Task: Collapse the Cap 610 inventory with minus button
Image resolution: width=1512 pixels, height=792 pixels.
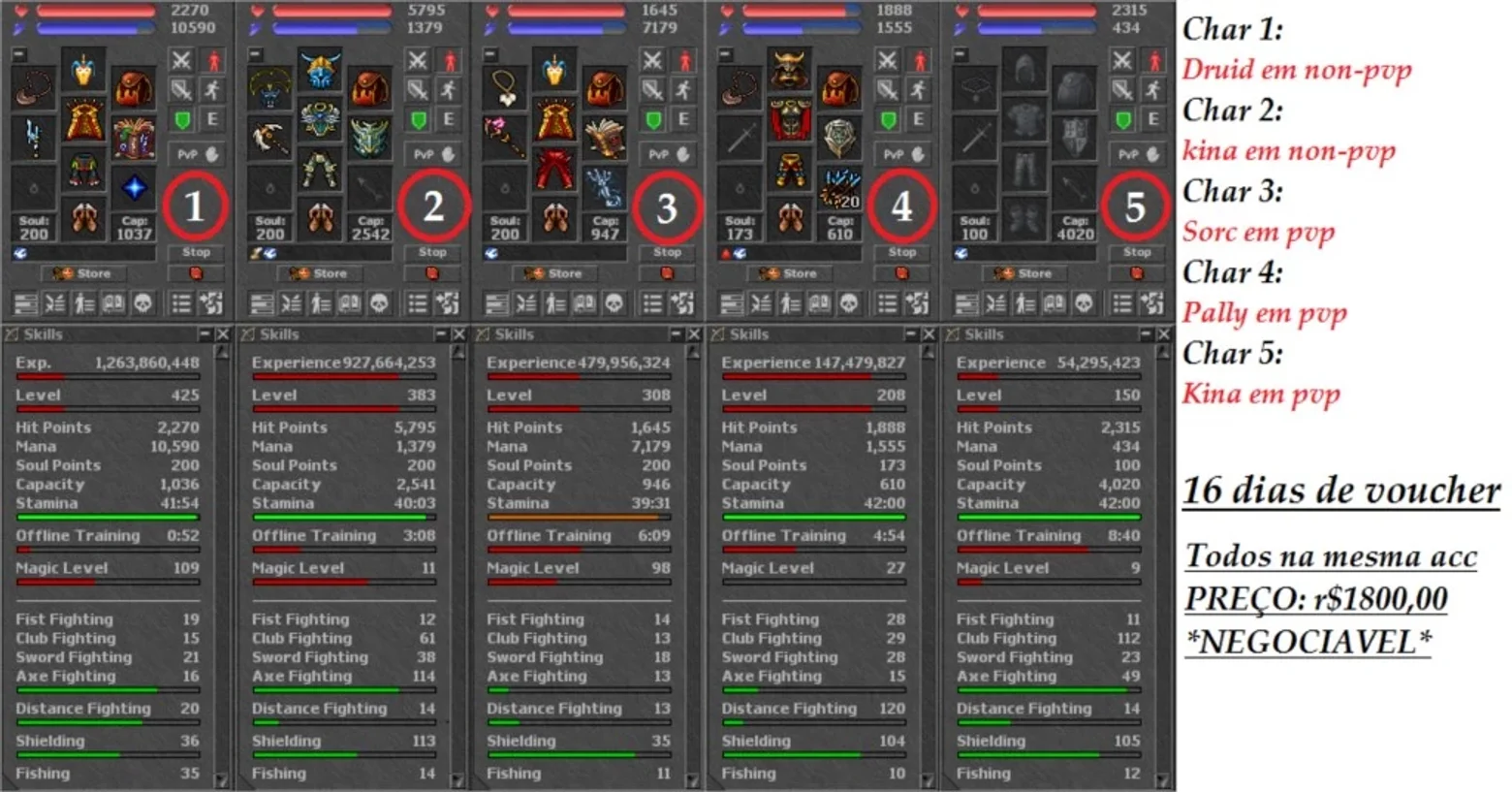Action: coord(725,55)
